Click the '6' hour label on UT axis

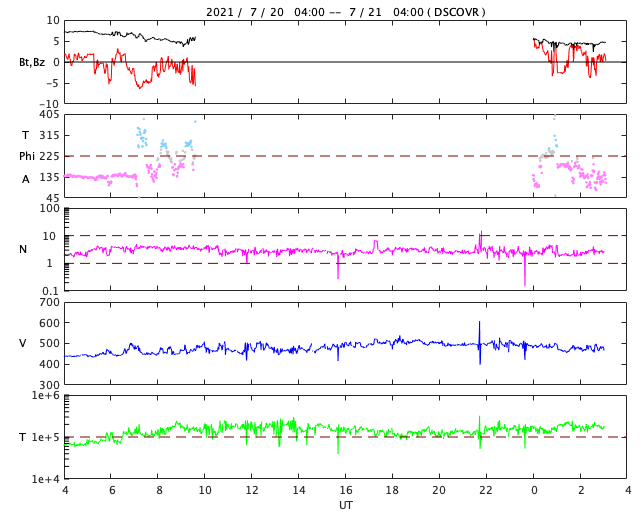click(111, 490)
